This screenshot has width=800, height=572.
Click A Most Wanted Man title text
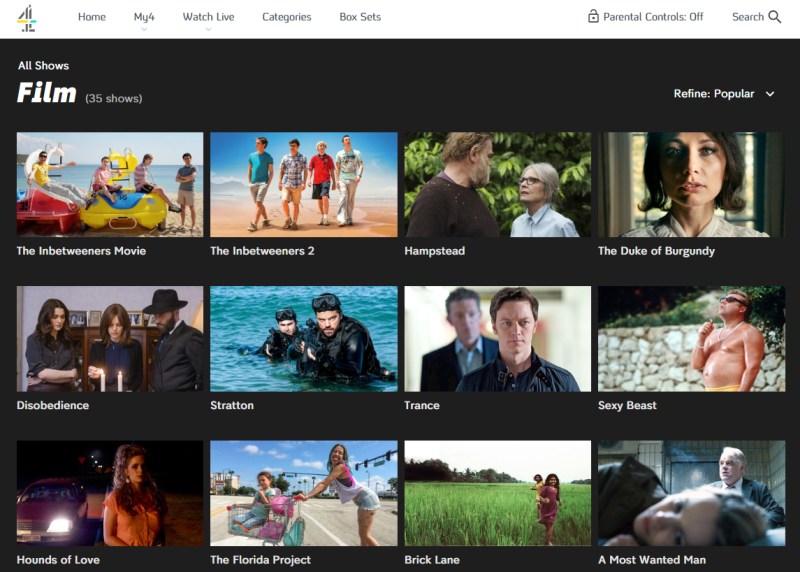point(652,560)
